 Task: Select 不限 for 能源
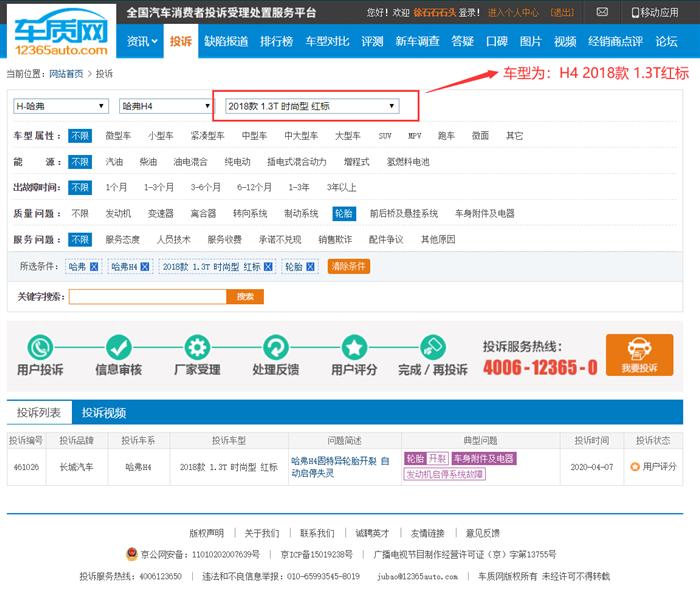[80, 162]
